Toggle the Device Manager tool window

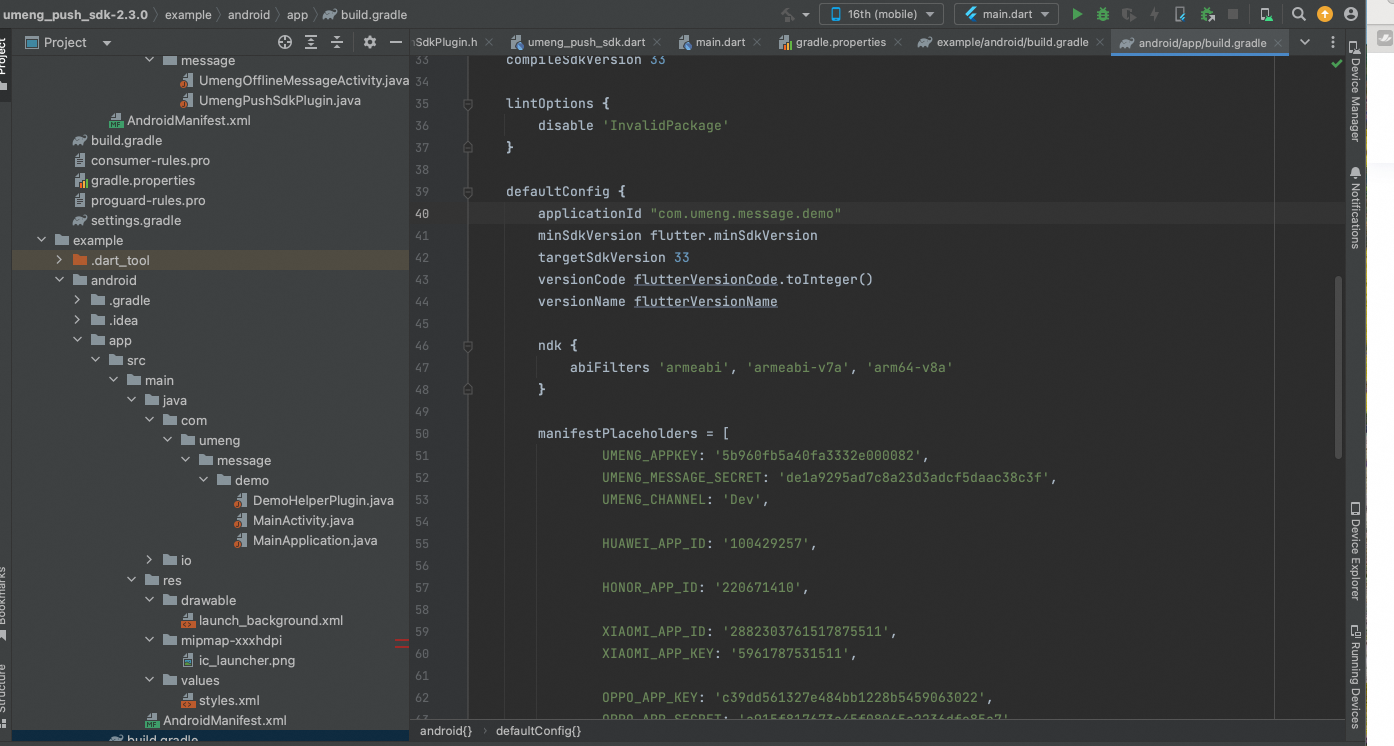pos(1355,92)
